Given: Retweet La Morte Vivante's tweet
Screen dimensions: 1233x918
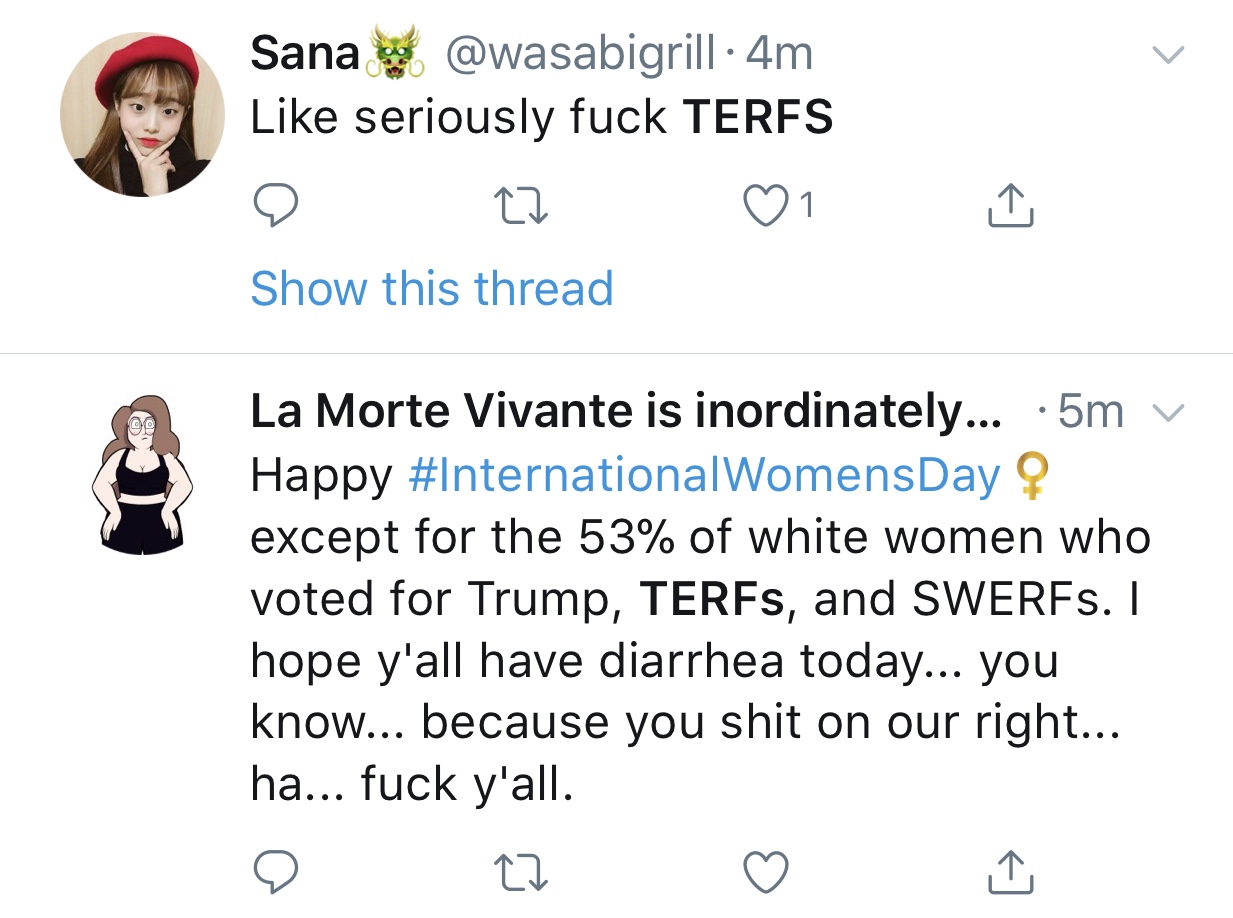Looking at the screenshot, I should [x=522, y=872].
